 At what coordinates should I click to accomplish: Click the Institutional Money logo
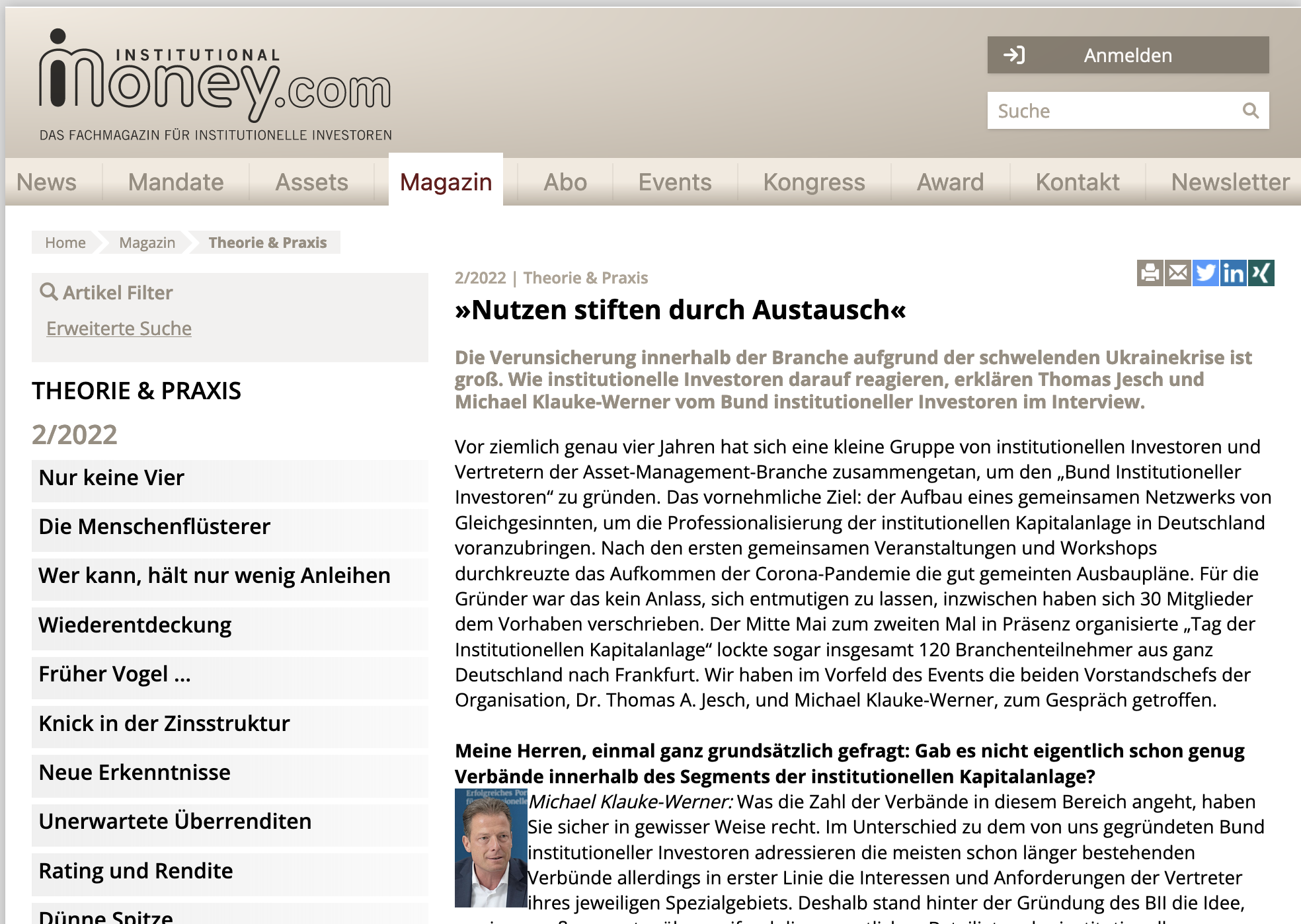click(x=216, y=85)
